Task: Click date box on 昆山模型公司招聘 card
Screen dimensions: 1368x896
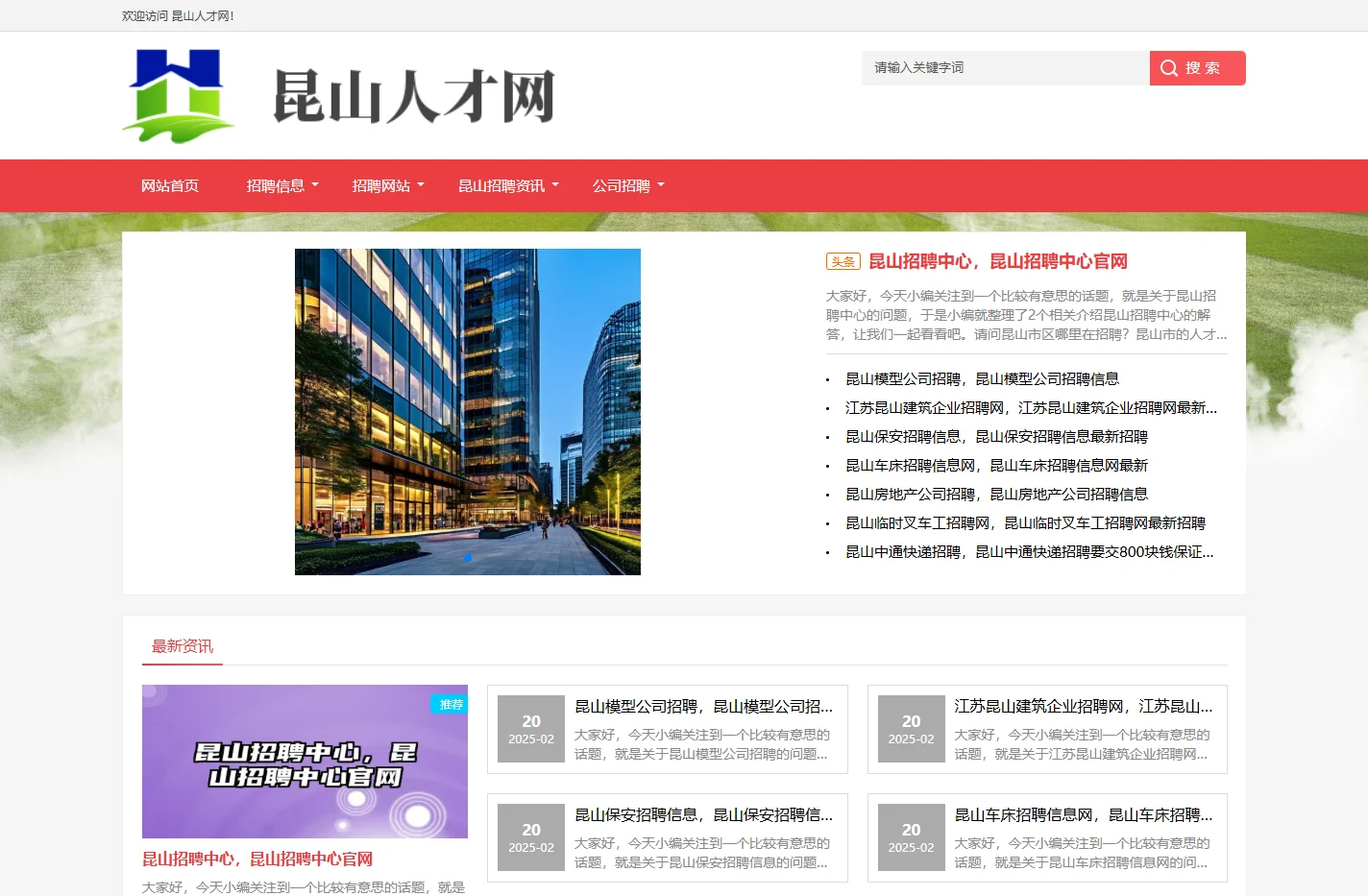Action: (x=531, y=730)
